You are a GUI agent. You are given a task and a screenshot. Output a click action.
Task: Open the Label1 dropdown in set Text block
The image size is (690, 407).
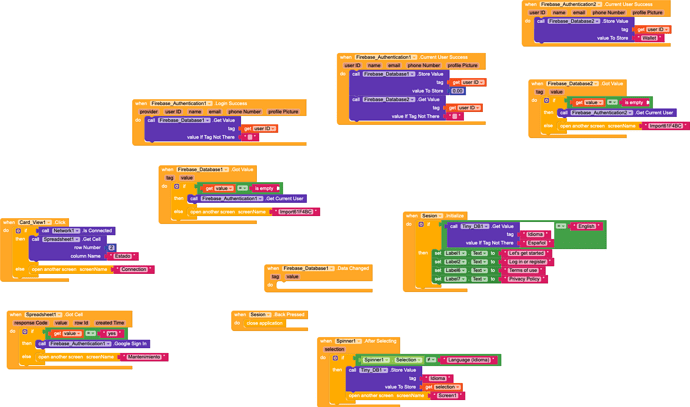click(x=454, y=253)
